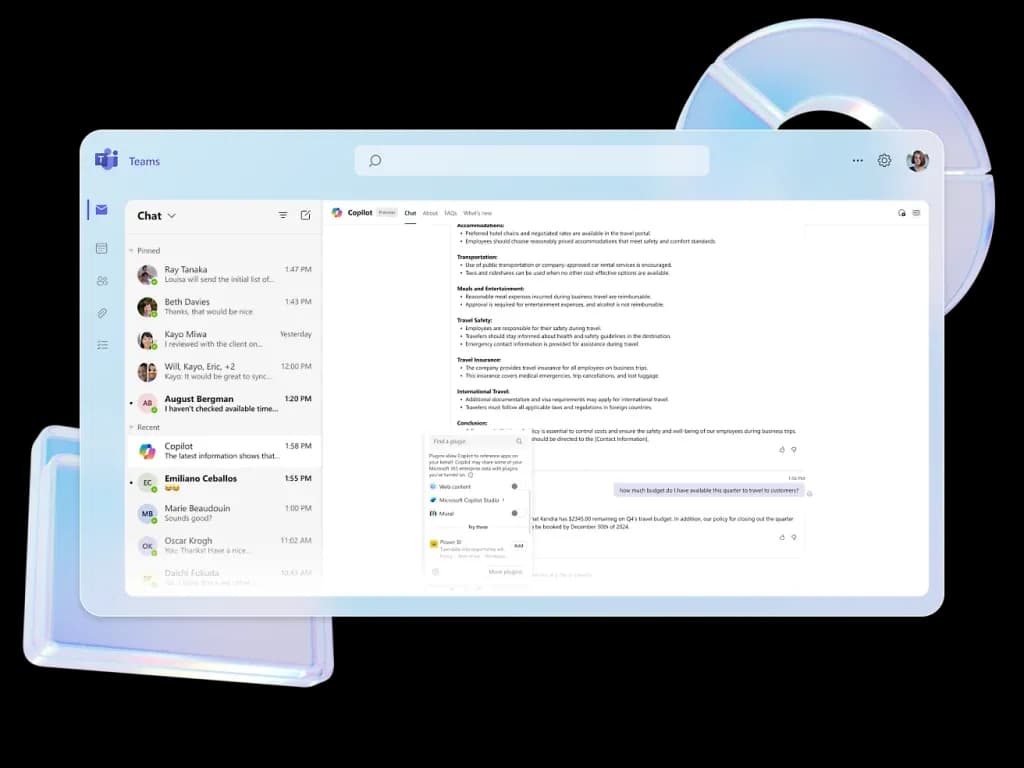This screenshot has width=1024, height=768.
Task: Switch to the About tab
Action: coord(430,213)
